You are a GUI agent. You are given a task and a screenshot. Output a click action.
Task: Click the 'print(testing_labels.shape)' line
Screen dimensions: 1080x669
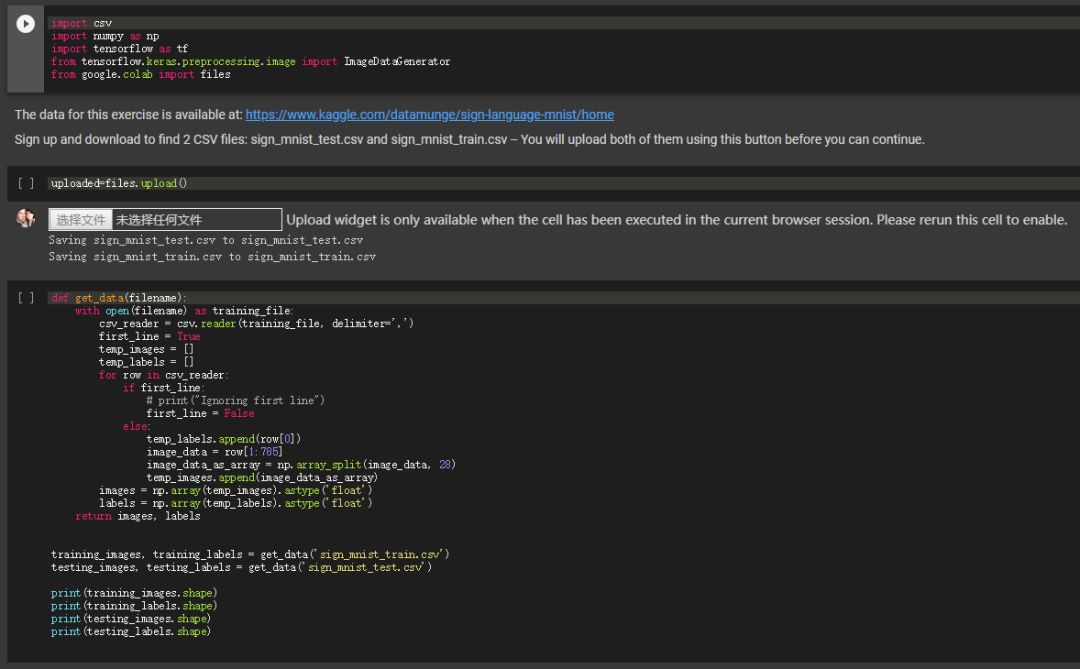[131, 632]
